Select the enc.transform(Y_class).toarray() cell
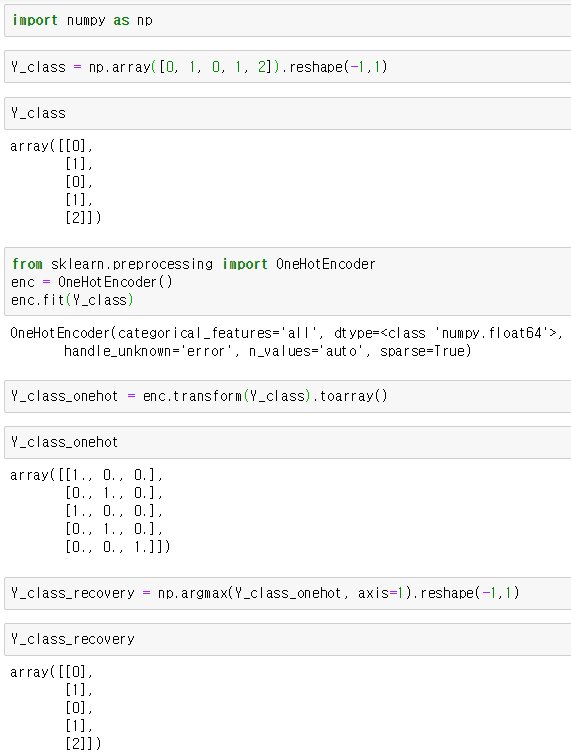The width and height of the screenshot is (571, 756). 287,396
